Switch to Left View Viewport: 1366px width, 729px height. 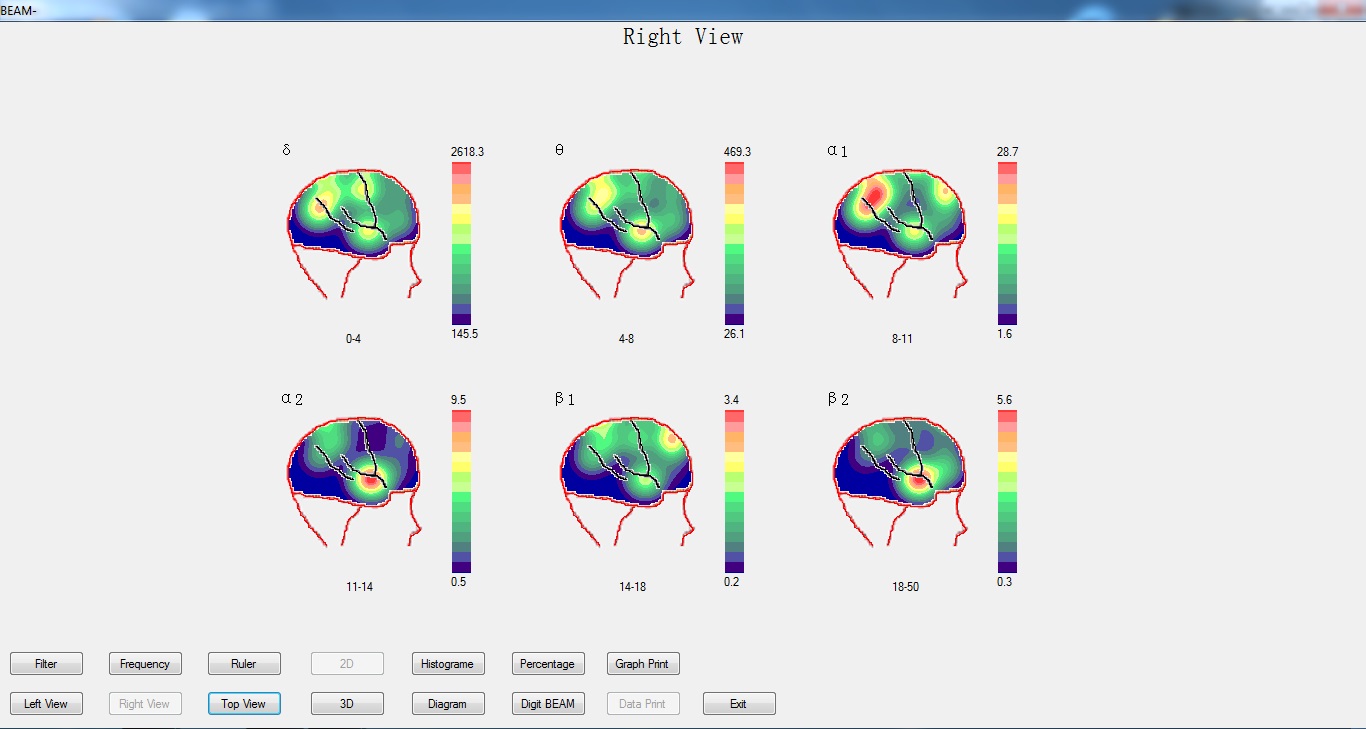46,704
